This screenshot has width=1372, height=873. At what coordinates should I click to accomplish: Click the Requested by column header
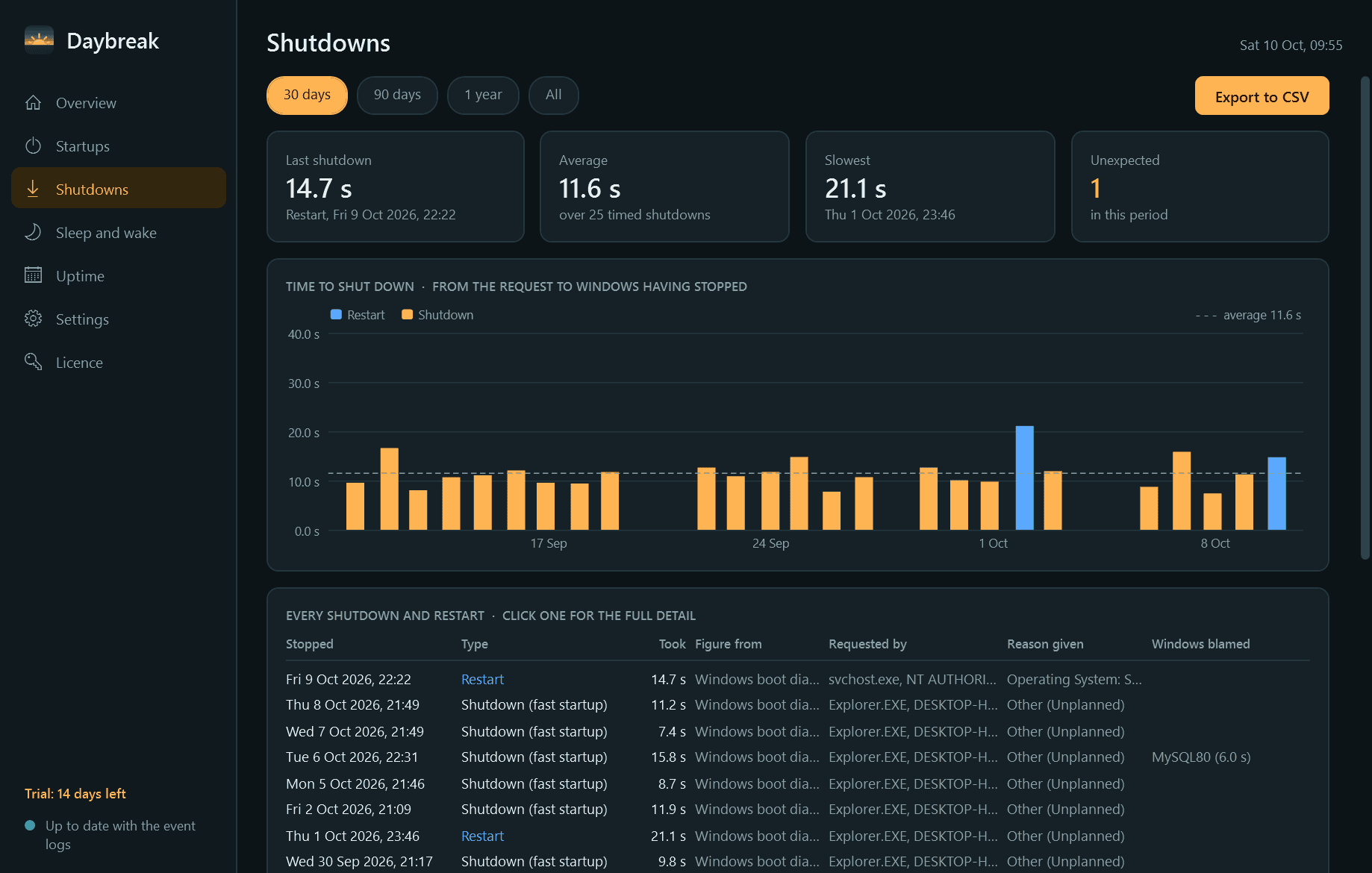(x=867, y=644)
